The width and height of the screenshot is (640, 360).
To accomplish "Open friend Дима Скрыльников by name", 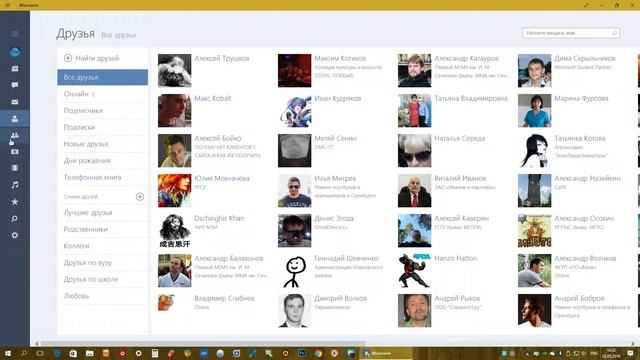I will pyautogui.click(x=584, y=58).
